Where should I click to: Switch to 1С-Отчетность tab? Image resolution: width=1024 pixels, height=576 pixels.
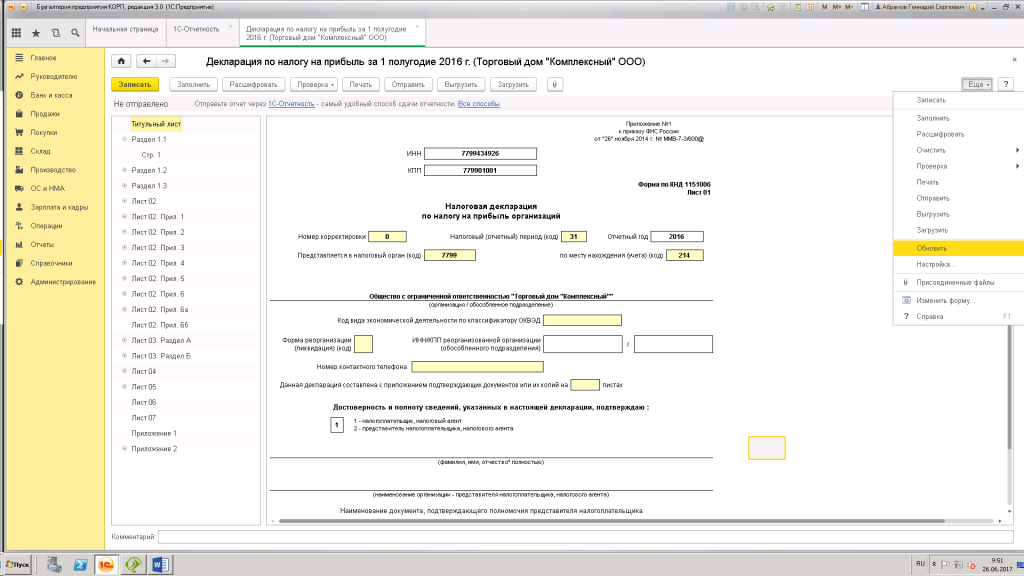[197, 29]
